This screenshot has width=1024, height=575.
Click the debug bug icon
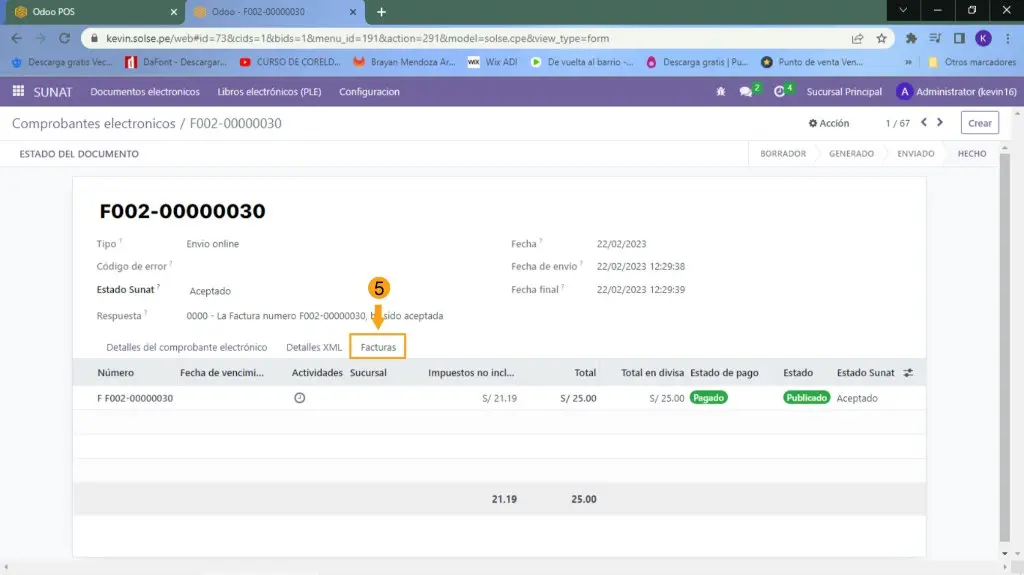pos(721,92)
